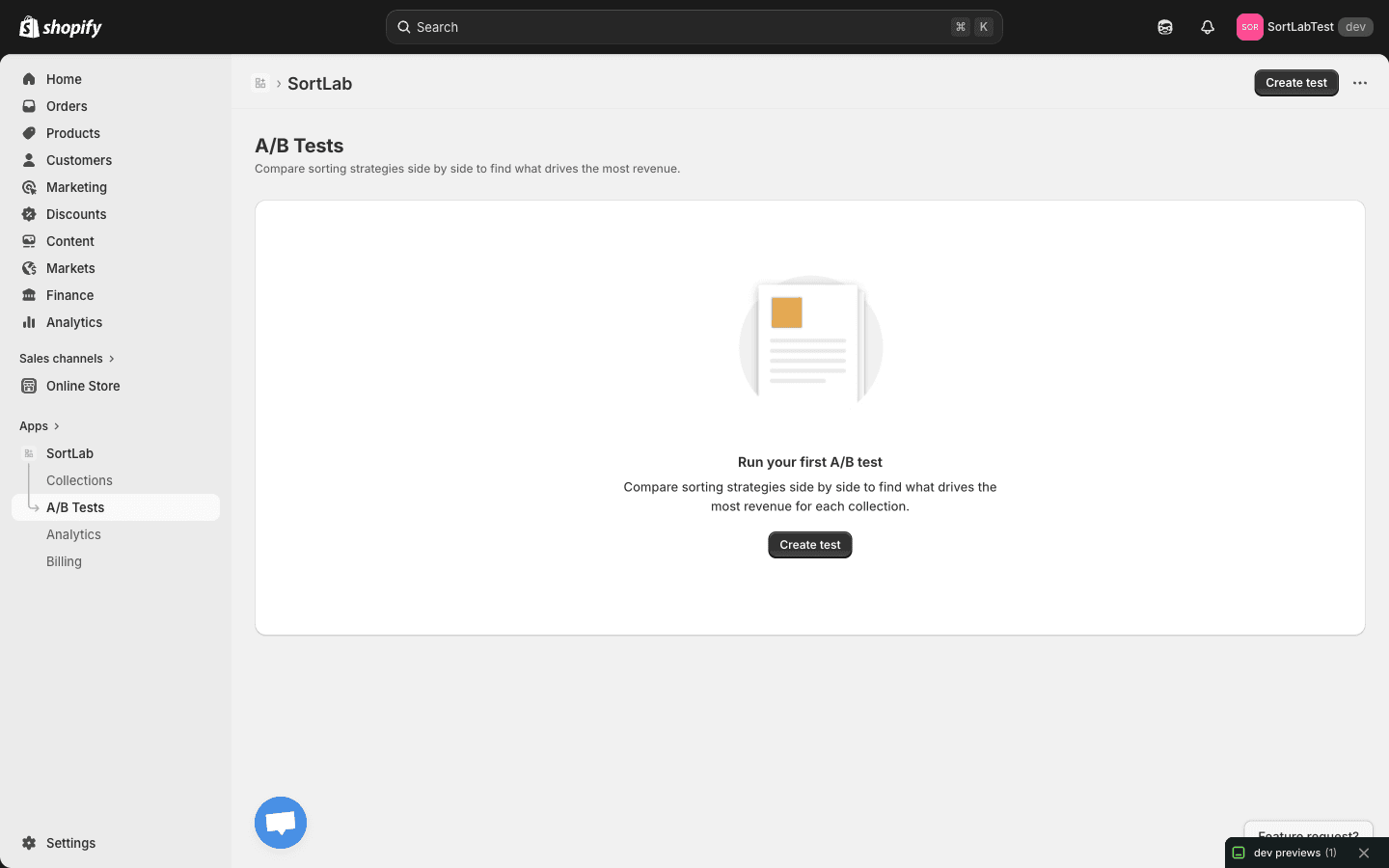Click the Sidekick assistant icon in the top bar
This screenshot has height=868, width=1389.
point(1164,27)
